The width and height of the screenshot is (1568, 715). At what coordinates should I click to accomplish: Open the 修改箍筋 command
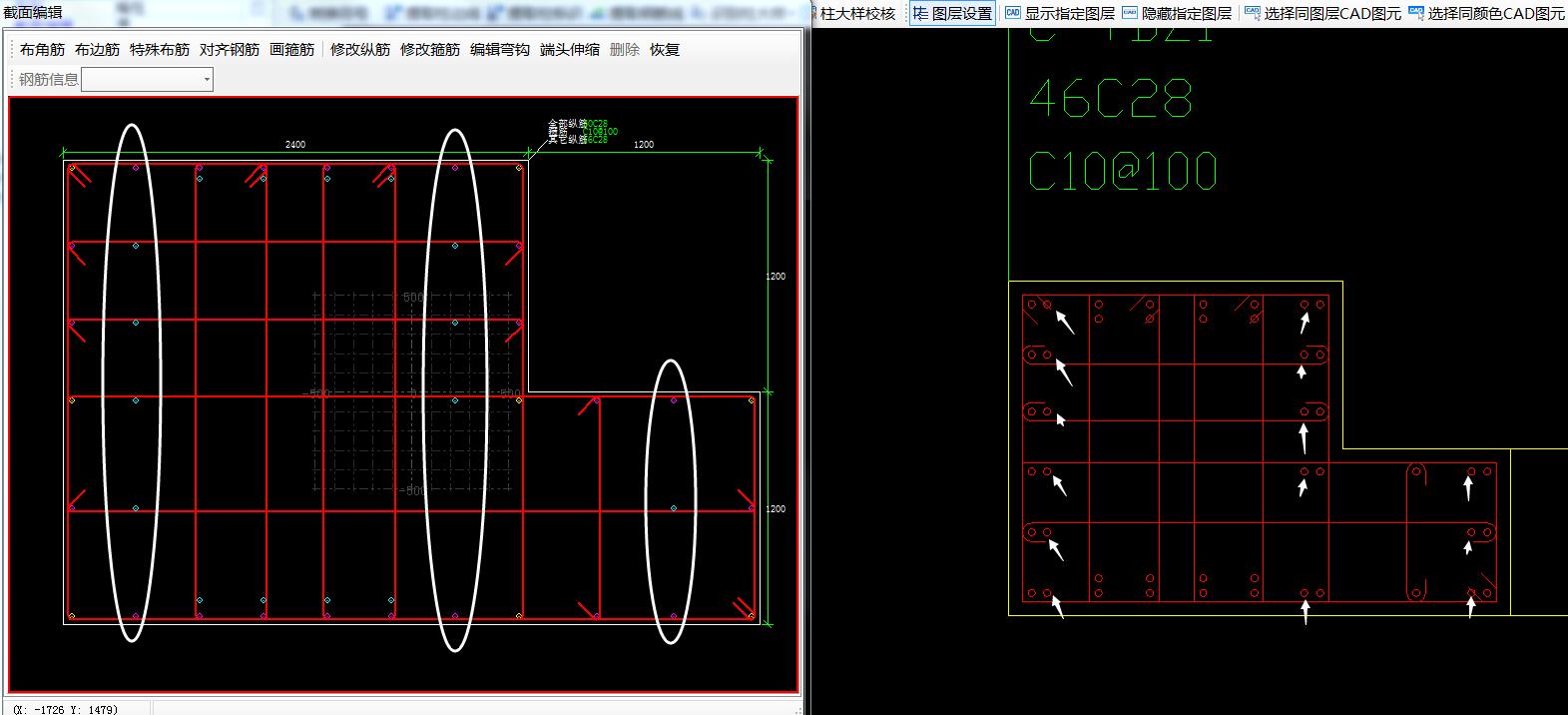coord(430,50)
